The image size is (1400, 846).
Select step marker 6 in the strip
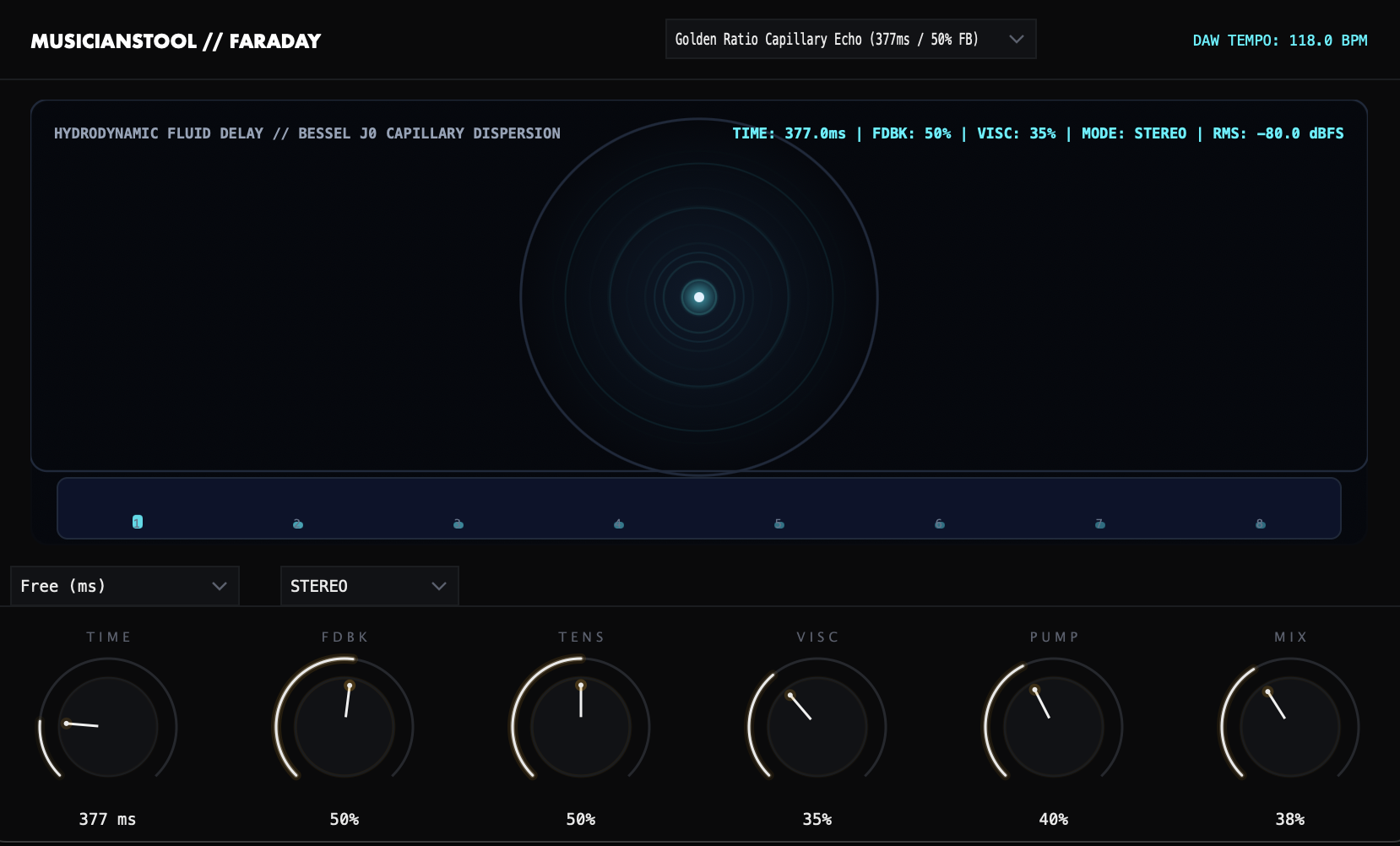pos(940,523)
